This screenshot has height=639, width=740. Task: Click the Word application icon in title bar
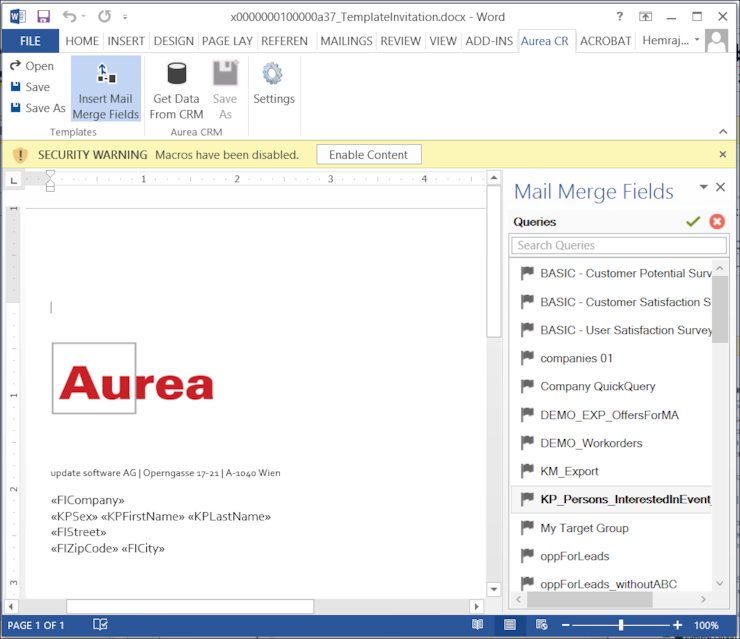tap(17, 17)
